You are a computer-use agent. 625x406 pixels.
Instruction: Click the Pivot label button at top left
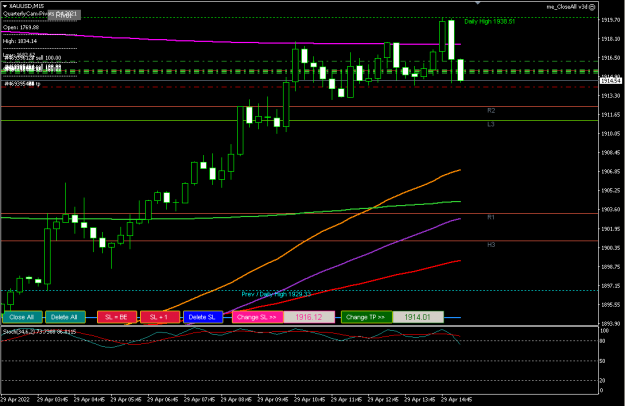tap(64, 15)
